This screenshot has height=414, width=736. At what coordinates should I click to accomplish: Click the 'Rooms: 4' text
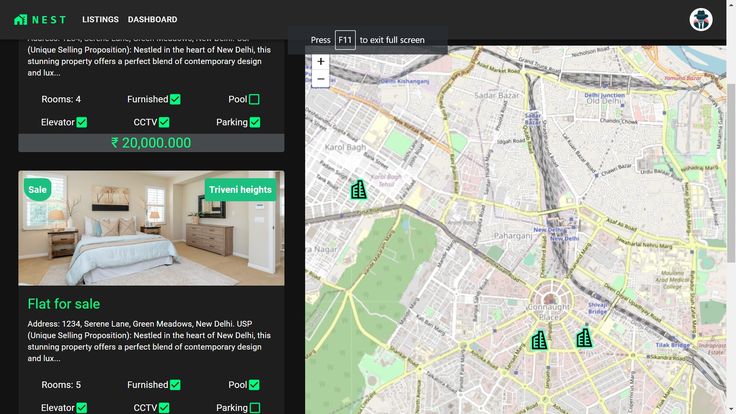pos(61,100)
